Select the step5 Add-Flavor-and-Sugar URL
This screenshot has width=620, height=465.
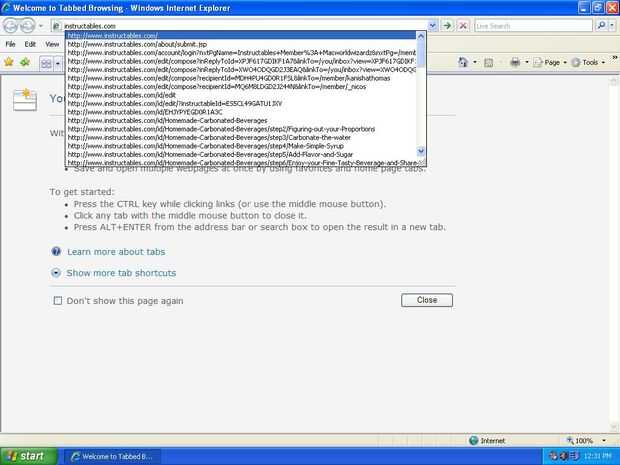[241, 155]
